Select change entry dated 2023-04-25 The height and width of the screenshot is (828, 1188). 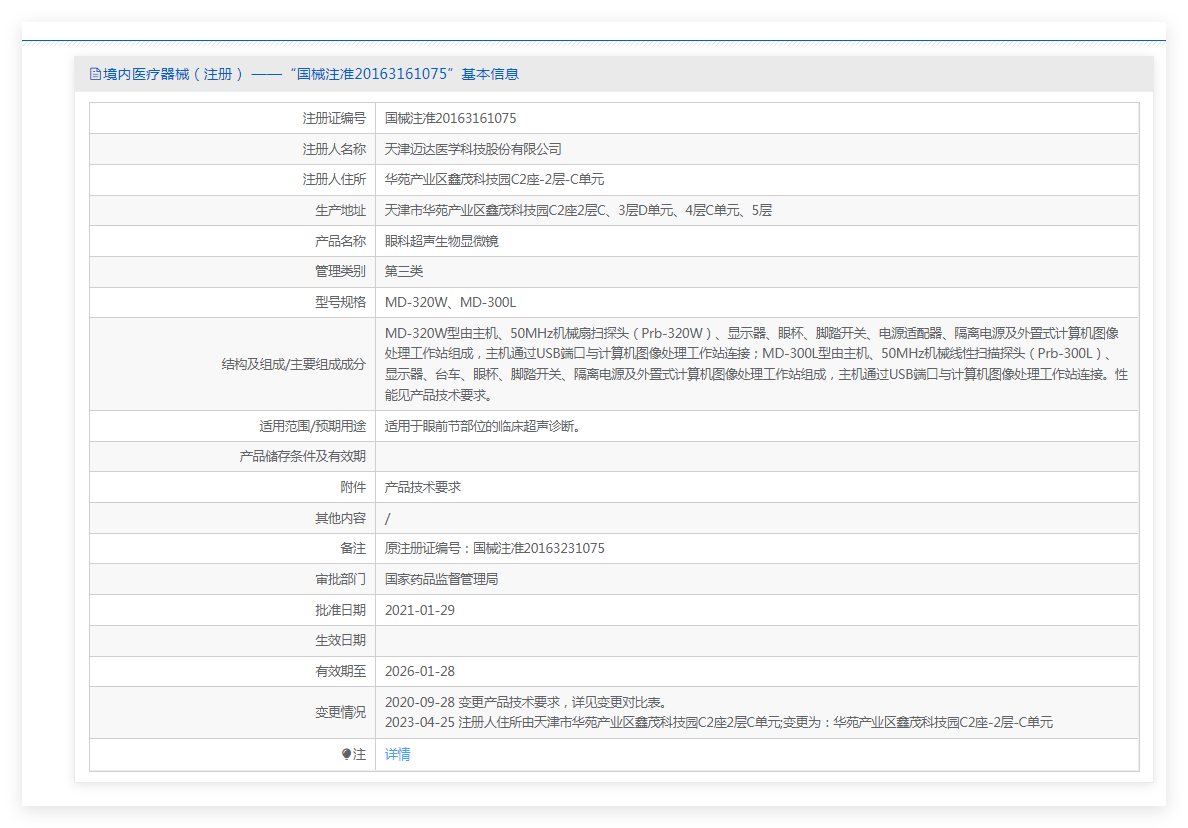(x=719, y=723)
